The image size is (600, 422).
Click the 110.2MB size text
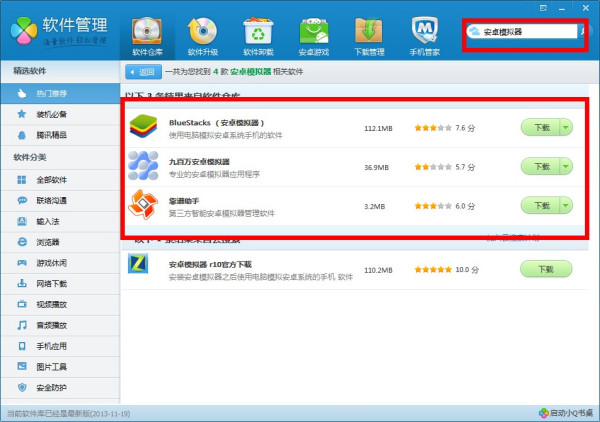tap(378, 270)
